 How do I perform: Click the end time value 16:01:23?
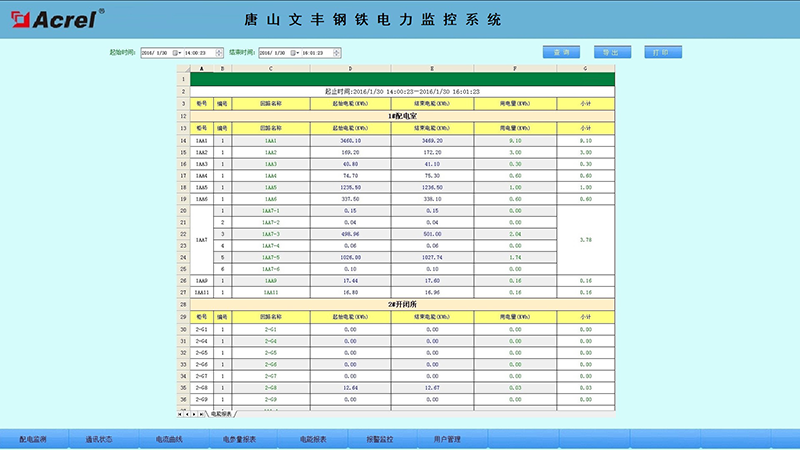pyautogui.click(x=314, y=52)
